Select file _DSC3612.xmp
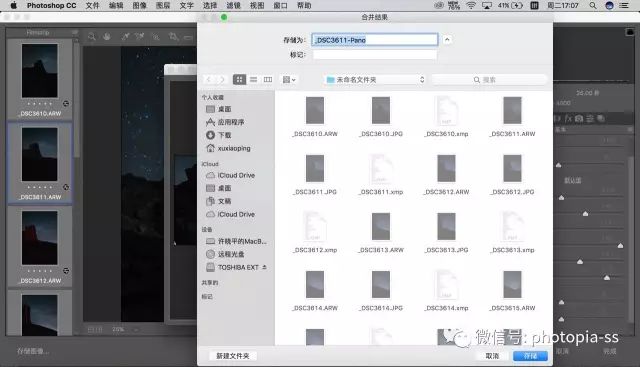 (315, 232)
